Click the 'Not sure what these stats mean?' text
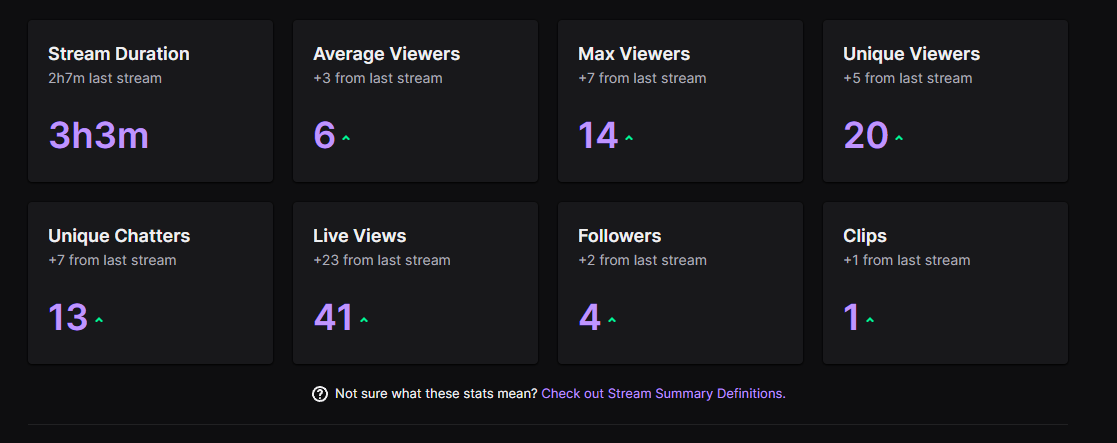The image size is (1117, 443). (436, 393)
